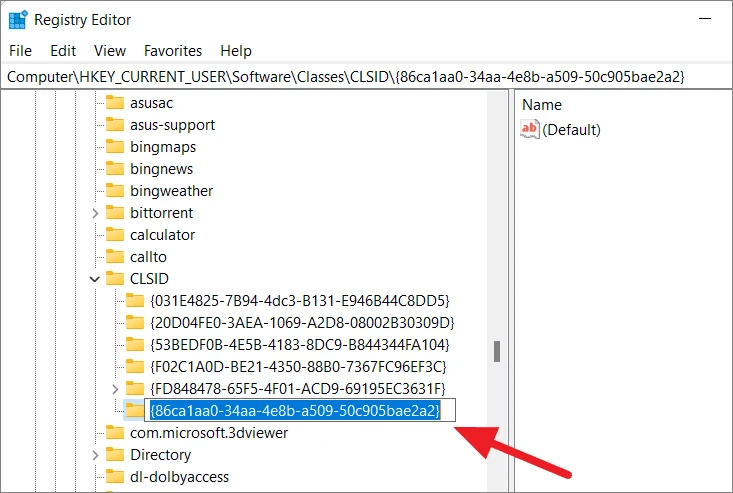Select the (Default) string value icon
Viewport: 733px width, 493px height.
tap(530, 129)
